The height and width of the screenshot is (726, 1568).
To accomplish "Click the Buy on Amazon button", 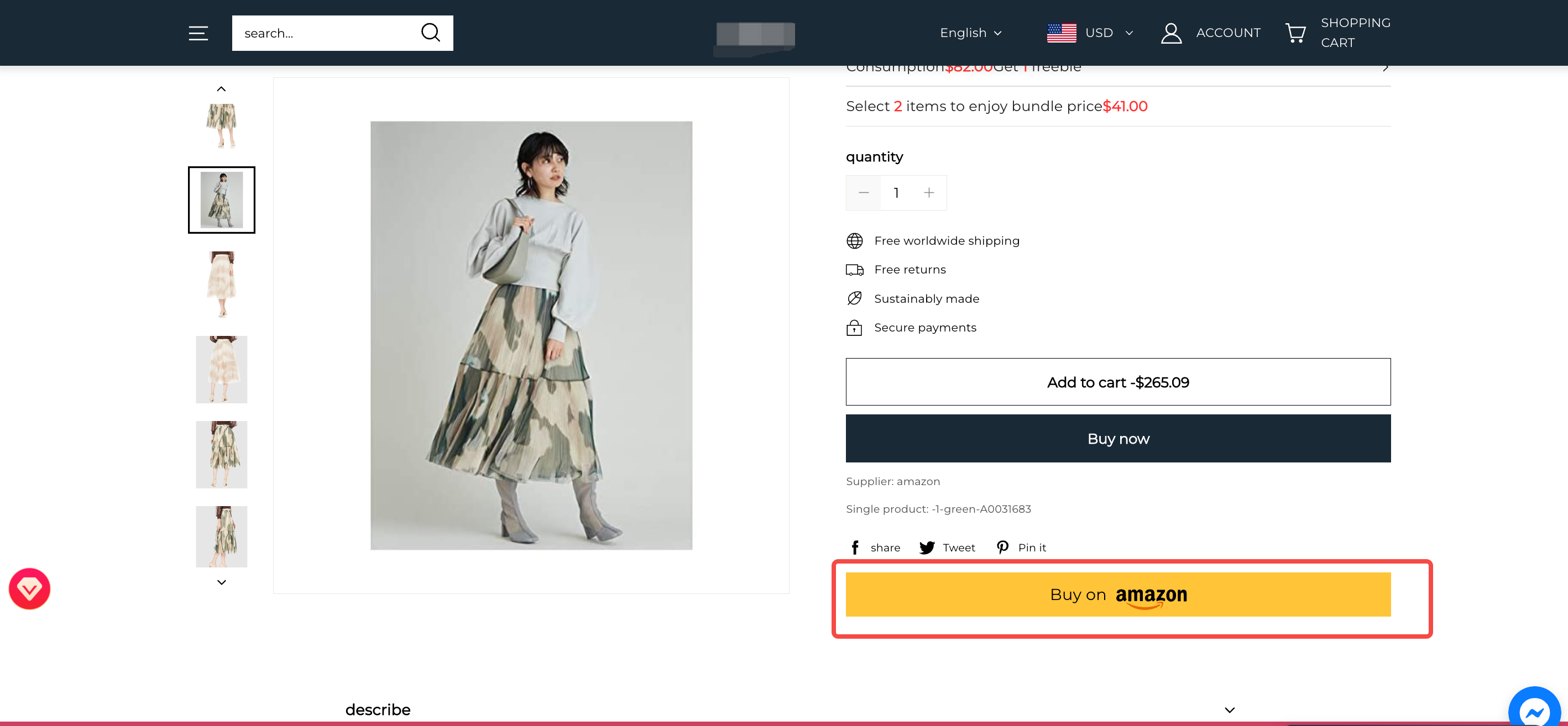I will [x=1117, y=594].
